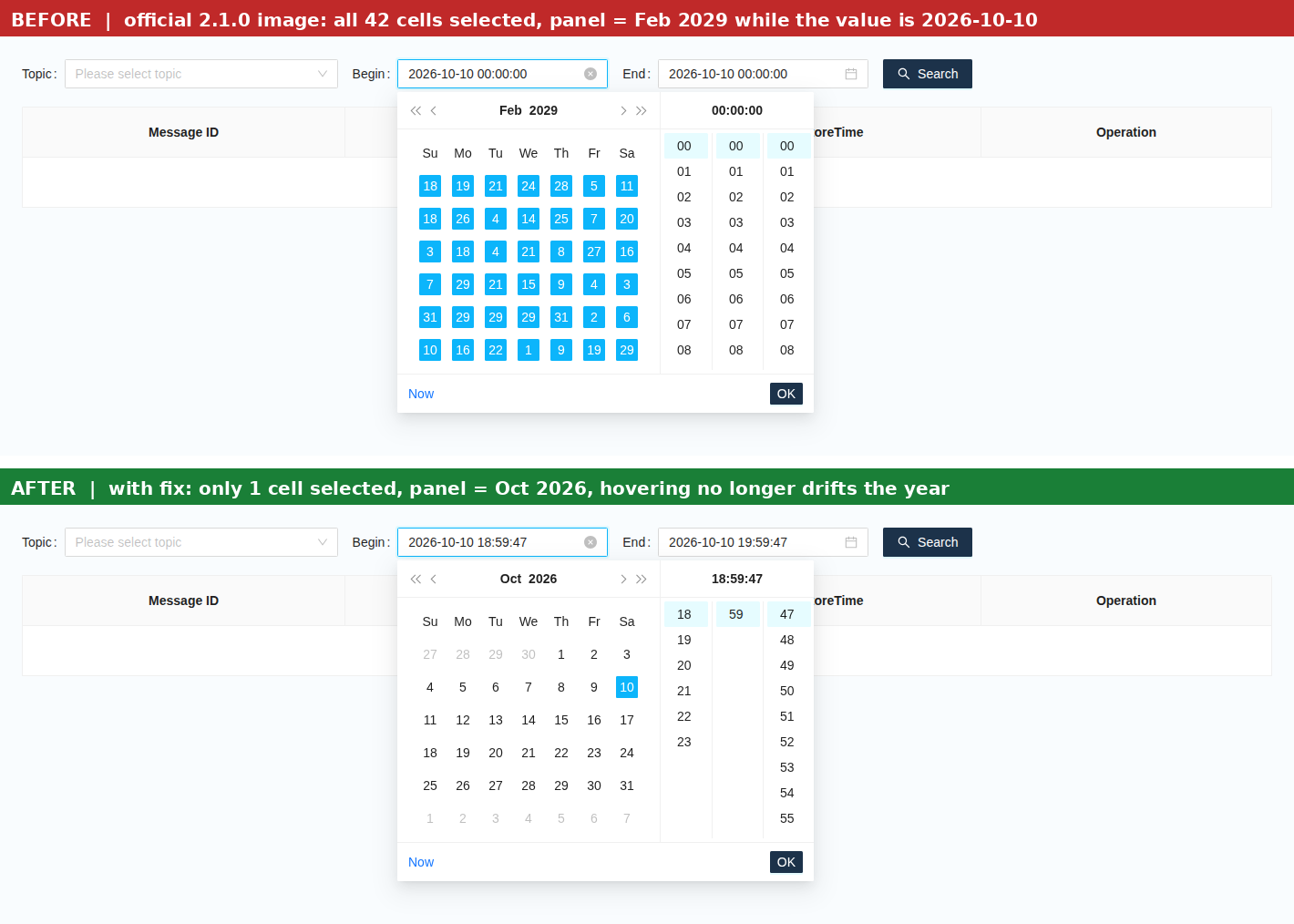1294x924 pixels.
Task: Click Search button in the BEFORE panel
Action: pyautogui.click(x=928, y=74)
